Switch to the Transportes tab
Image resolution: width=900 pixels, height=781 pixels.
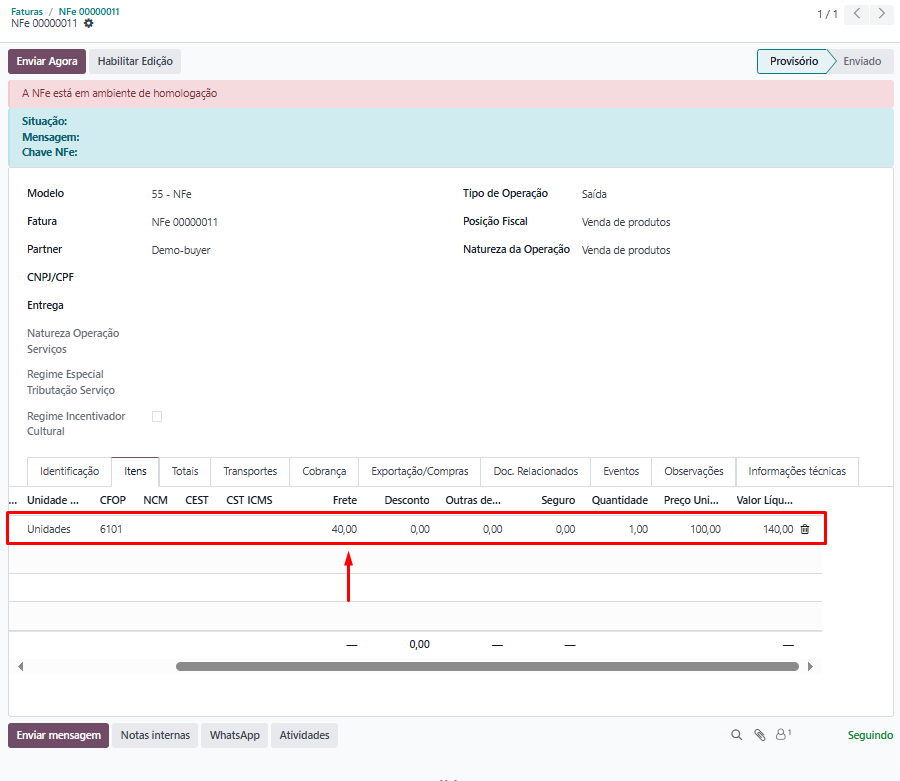point(250,471)
